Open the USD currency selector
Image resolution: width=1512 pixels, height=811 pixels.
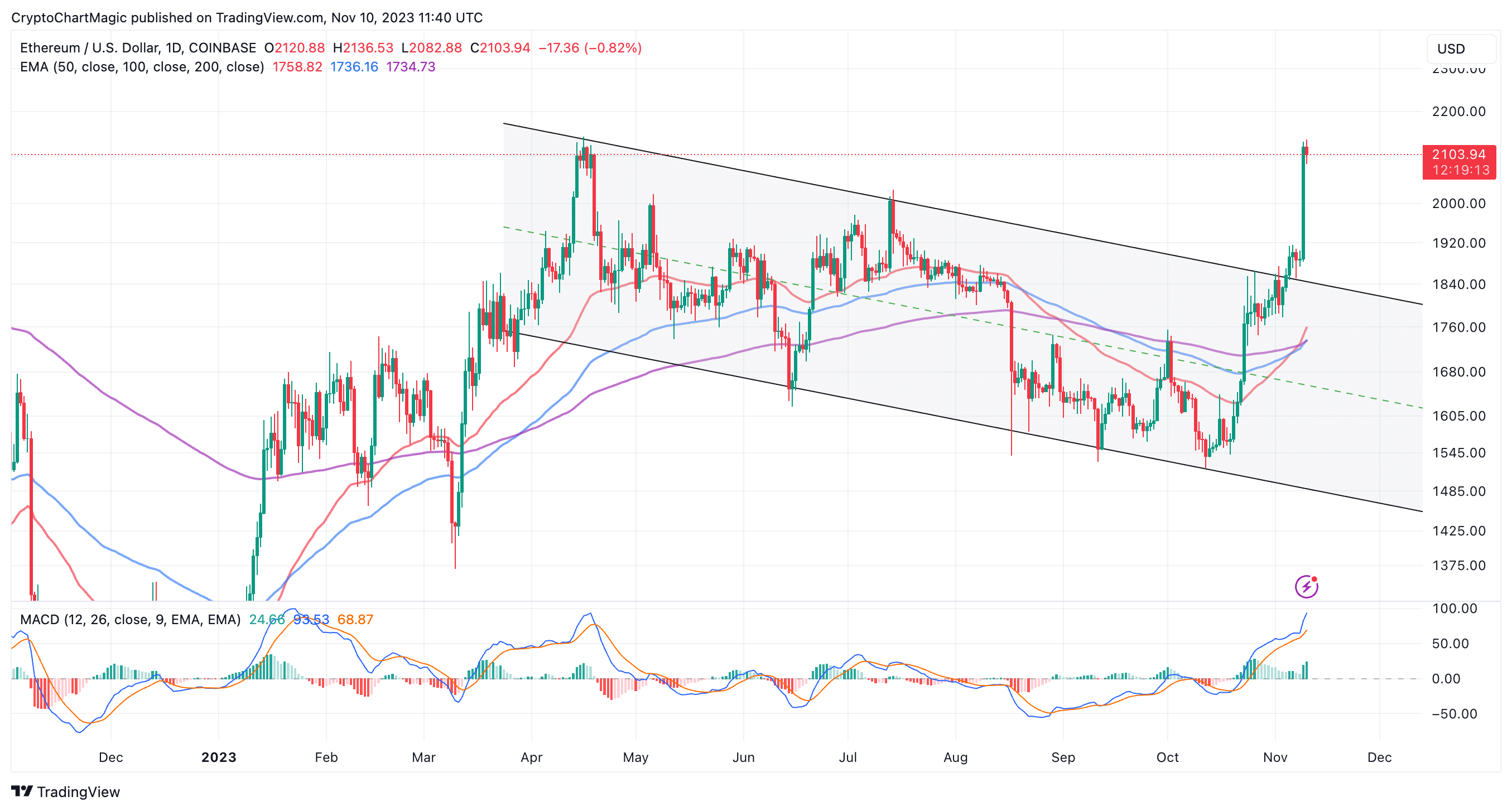pyautogui.click(x=1461, y=49)
